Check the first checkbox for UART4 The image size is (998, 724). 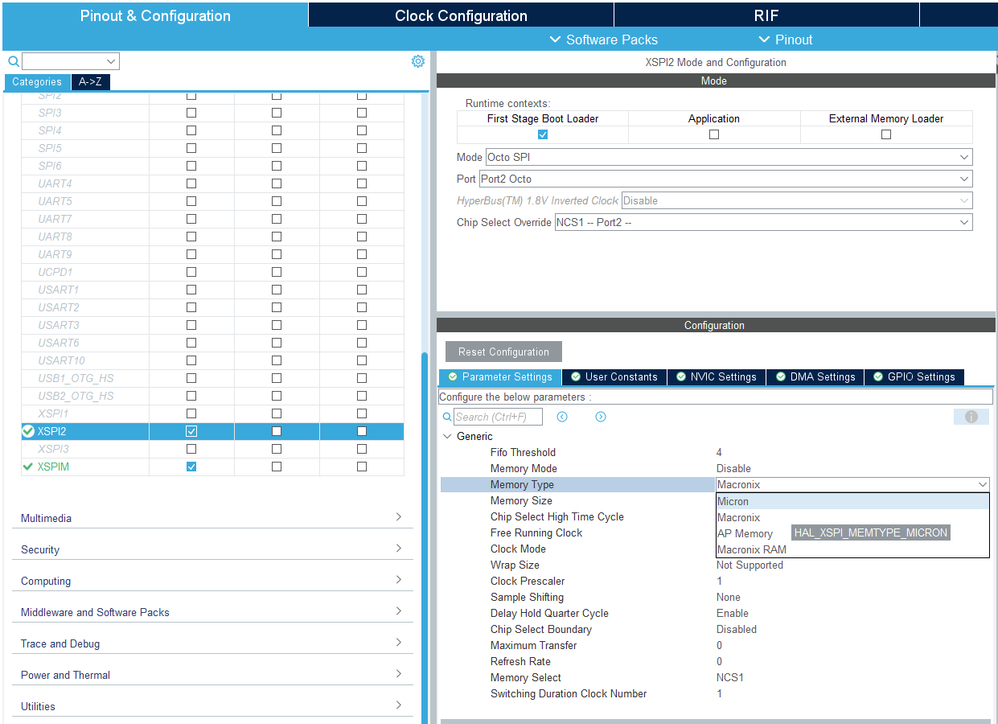pos(191,183)
